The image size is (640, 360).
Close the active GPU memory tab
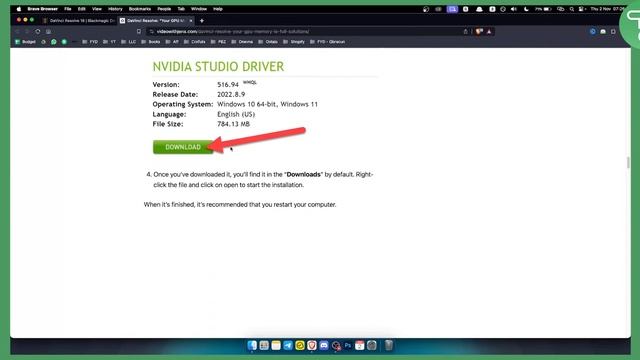click(191, 20)
